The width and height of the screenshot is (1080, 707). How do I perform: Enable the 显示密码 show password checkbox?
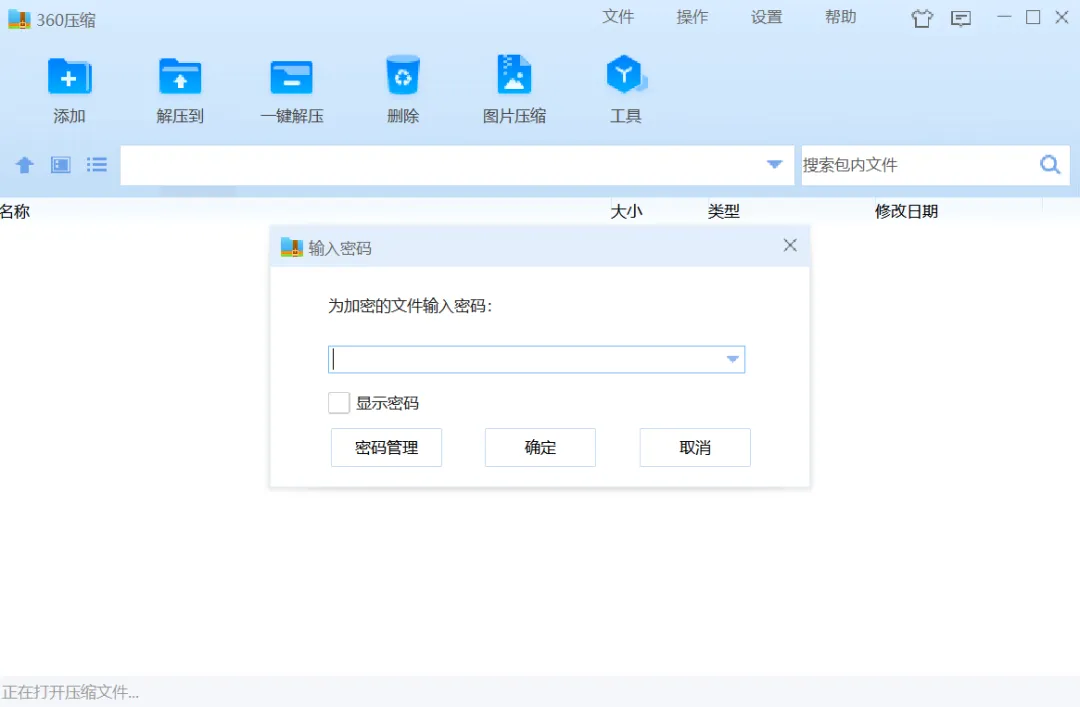click(338, 403)
